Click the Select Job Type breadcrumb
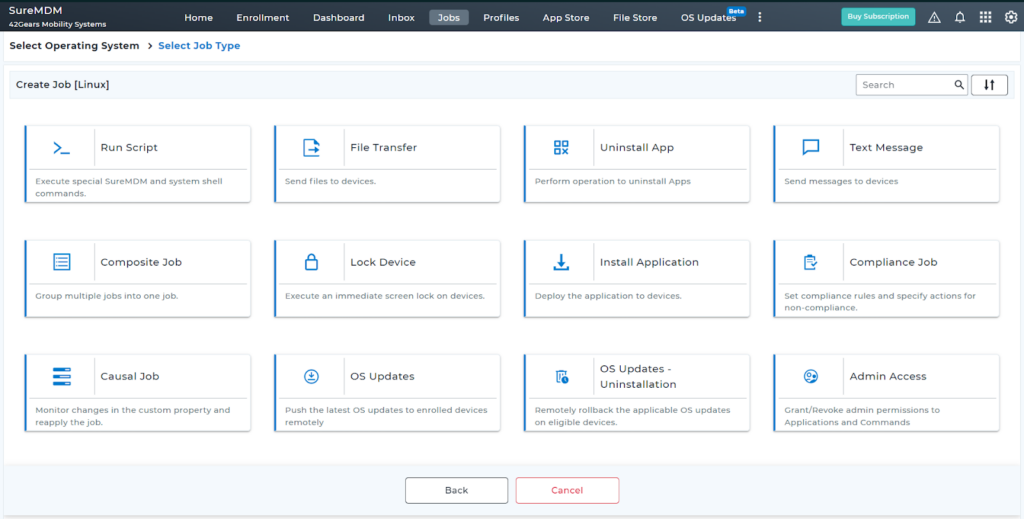Screen dimensions: 1024x519 [x=199, y=46]
